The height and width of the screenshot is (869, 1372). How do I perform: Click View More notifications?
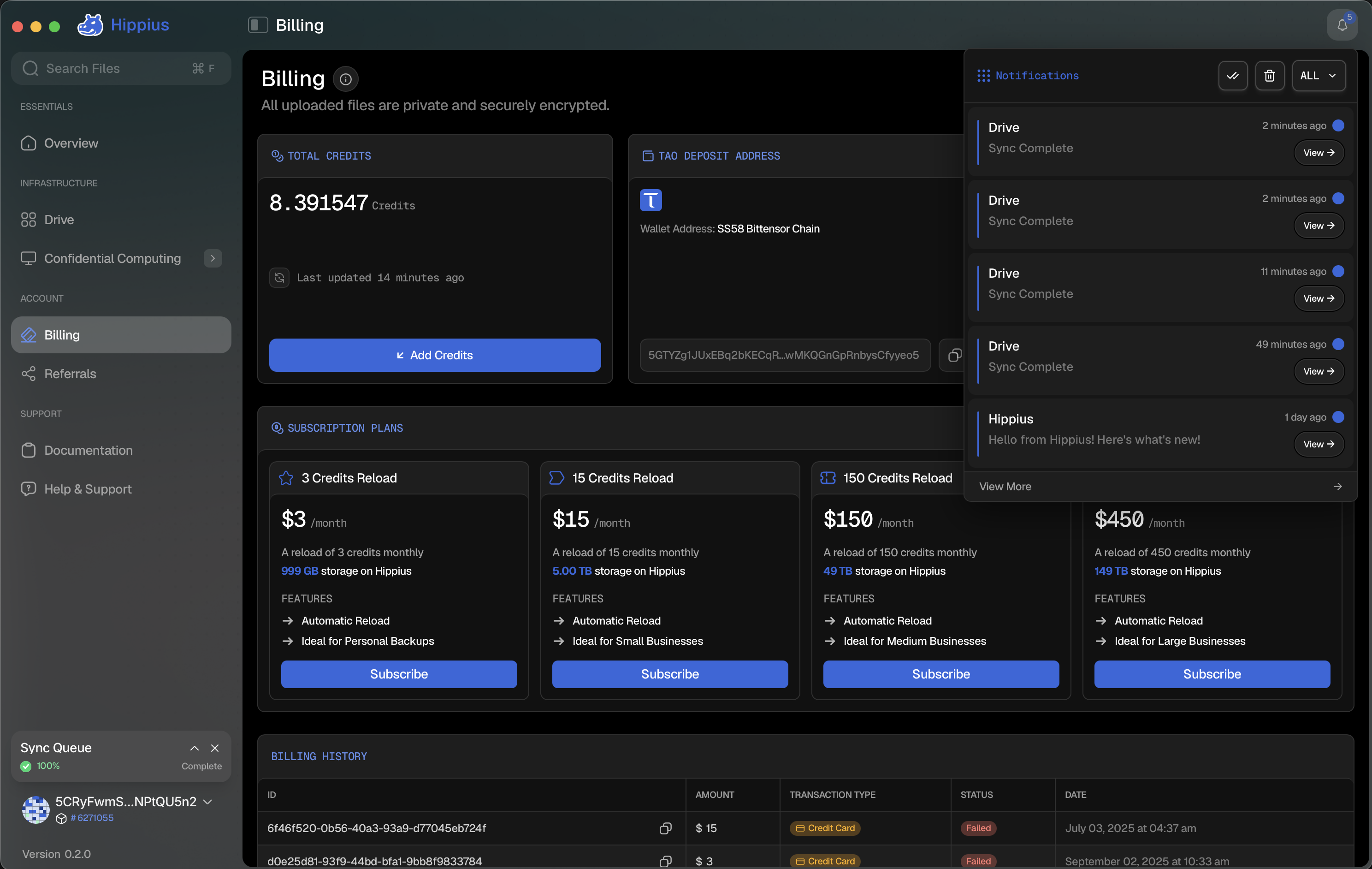tap(1160, 486)
